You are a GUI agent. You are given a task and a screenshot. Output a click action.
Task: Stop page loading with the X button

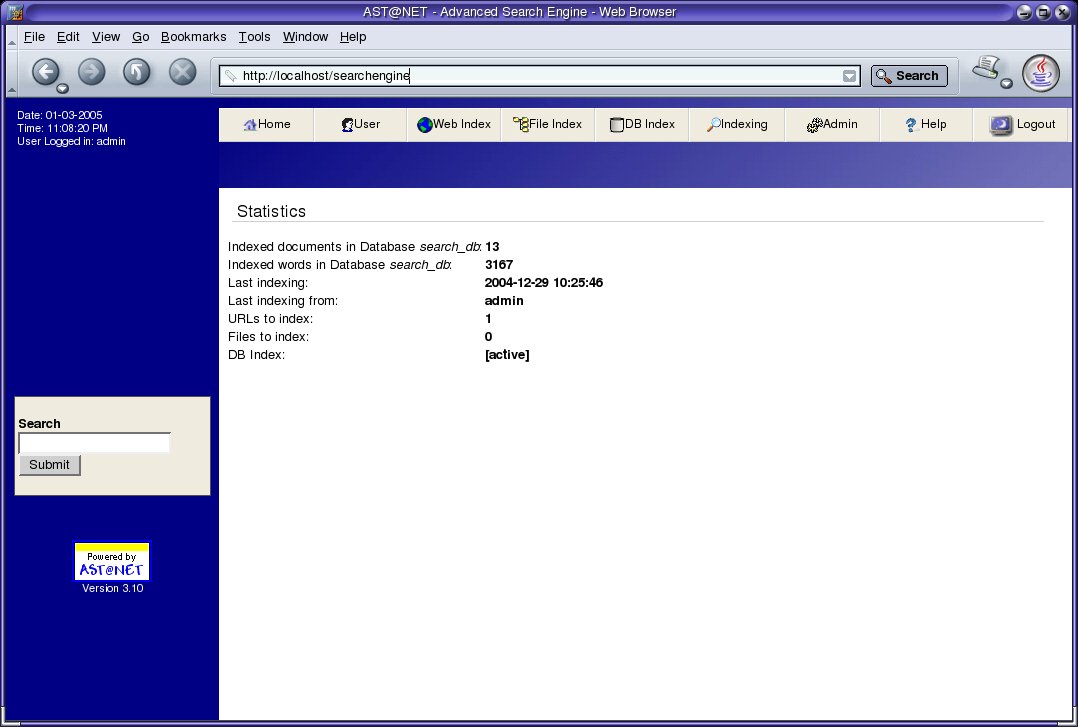(x=183, y=72)
